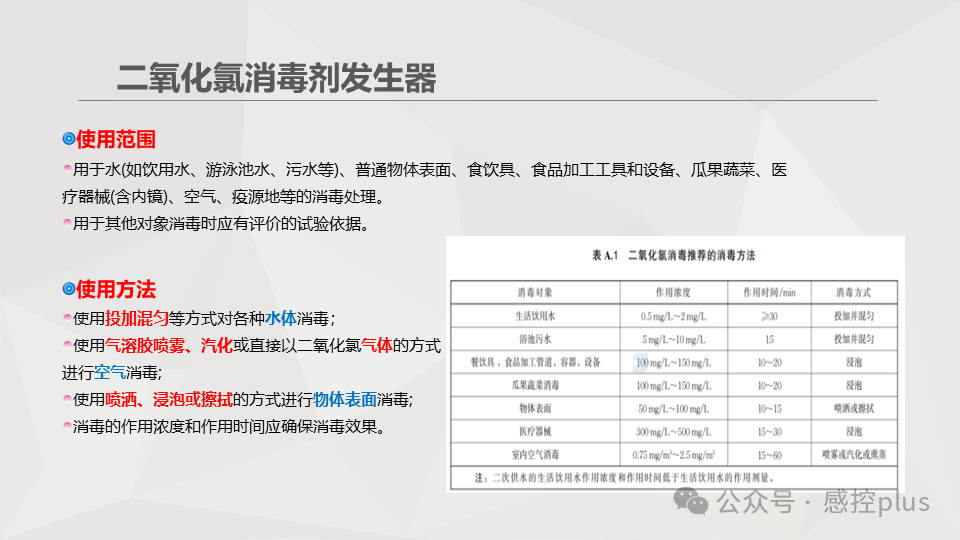Screen dimensions: 960x540
Task: Click the table cell 瓜果蔬菜消毒
Action: [535, 385]
